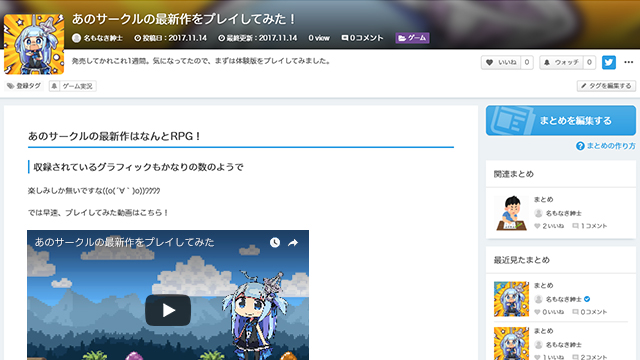Open video title あのサークルの最新作をプレイしてみた
This screenshot has width=640, height=360.
[x=124, y=242]
